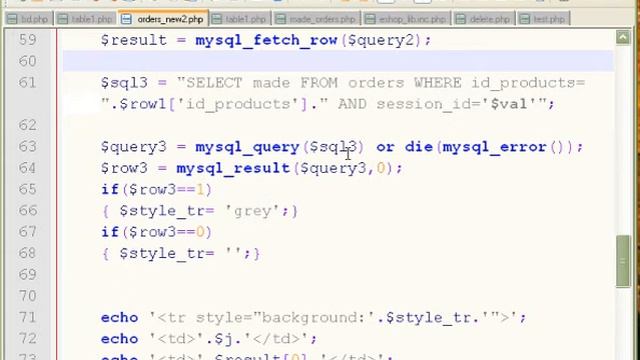The height and width of the screenshot is (360, 640).
Task: Open the eshop_lib.inc.php tab
Action: point(406,19)
